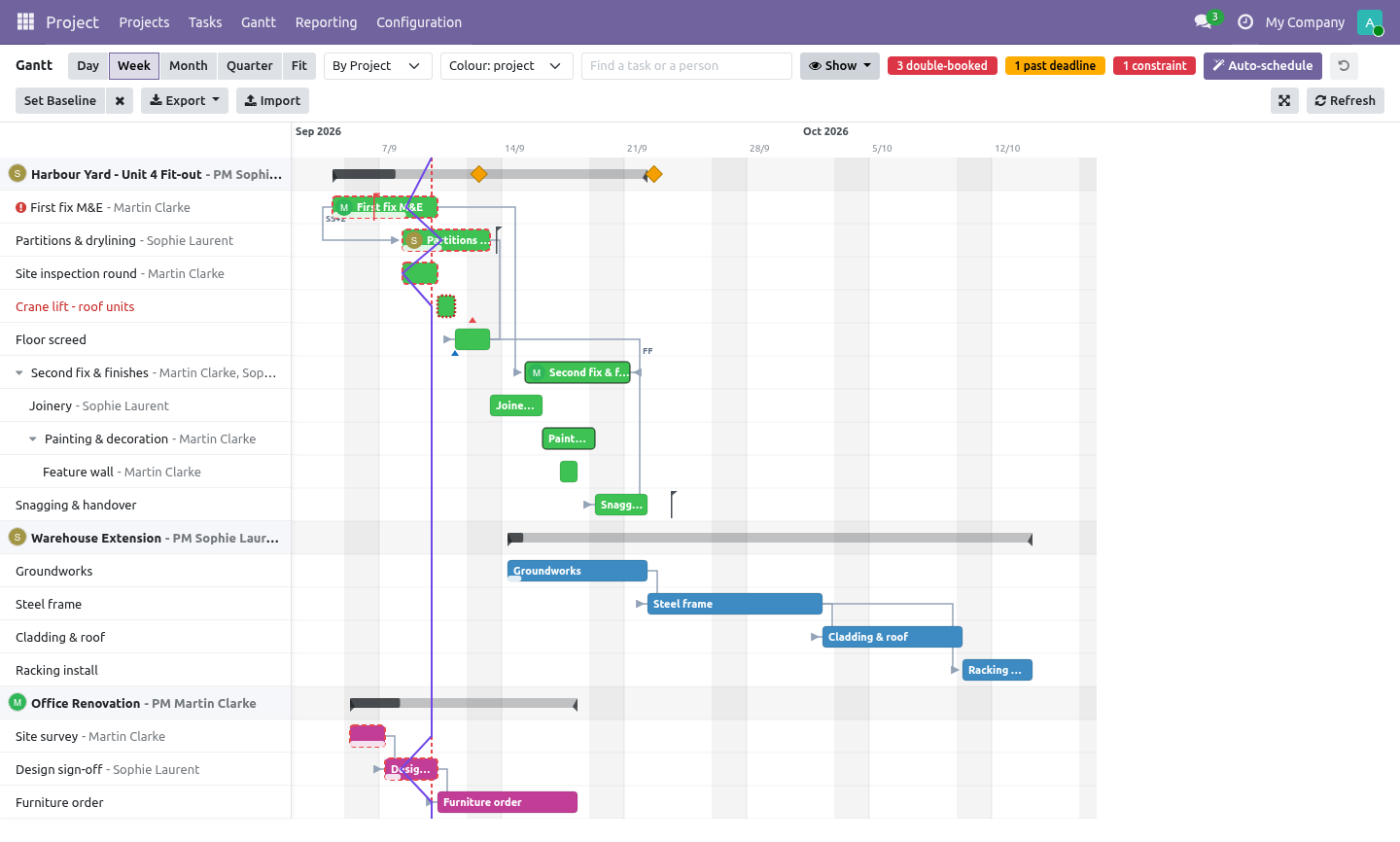The height and width of the screenshot is (842, 1400).
Task: Switch the scale to Month
Action: pos(189,65)
